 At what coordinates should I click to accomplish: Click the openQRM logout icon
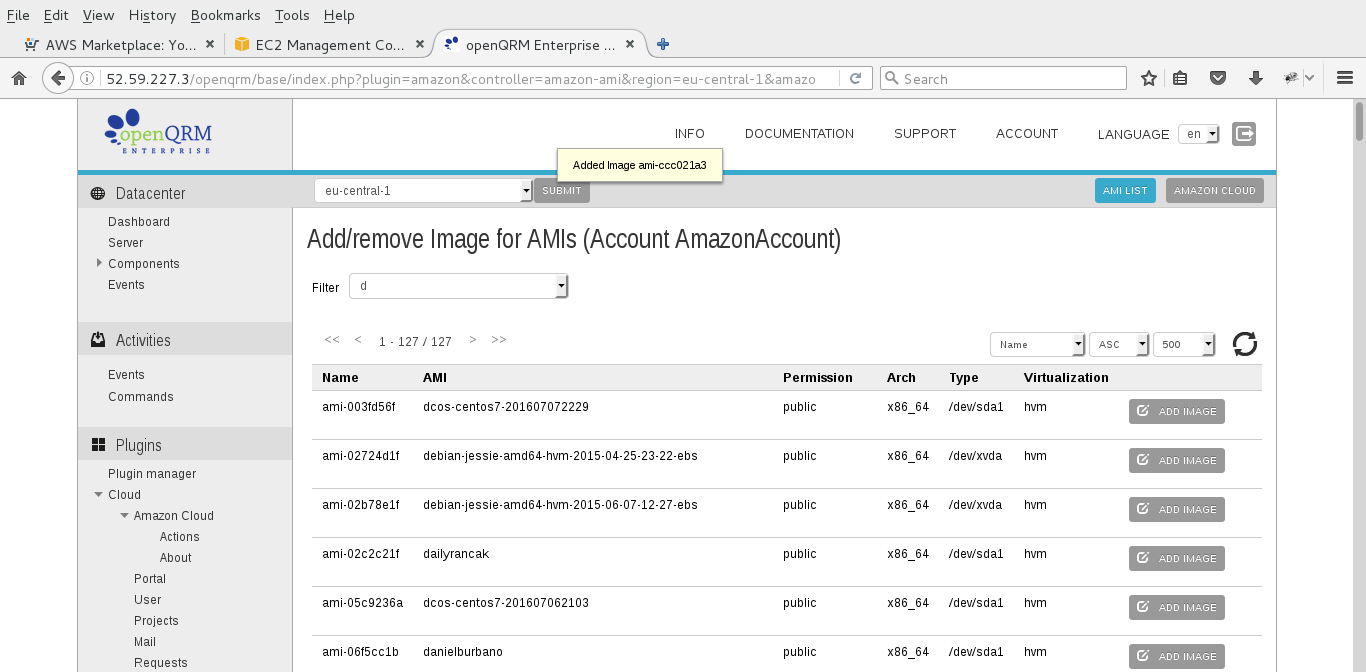pos(1244,134)
